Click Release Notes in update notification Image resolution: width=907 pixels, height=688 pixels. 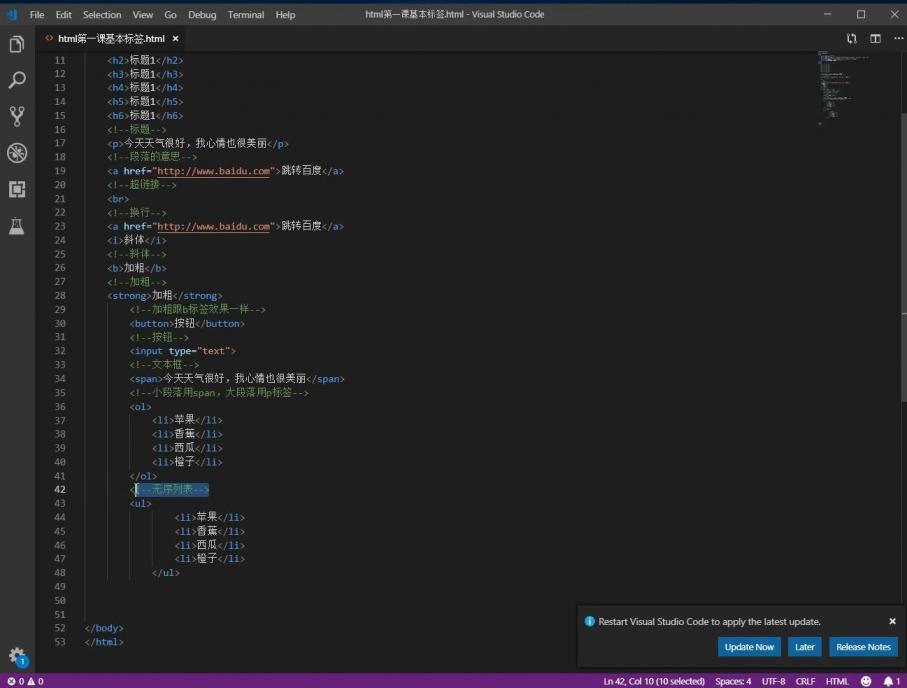pos(863,647)
